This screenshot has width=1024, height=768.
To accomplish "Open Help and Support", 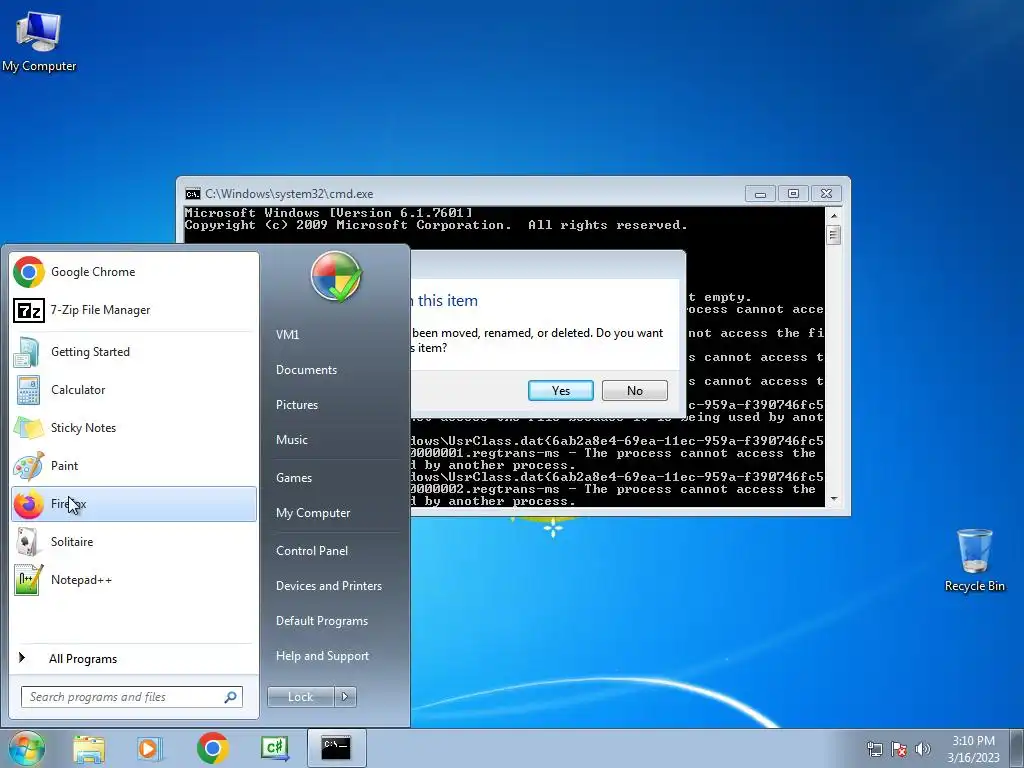I will [x=322, y=656].
